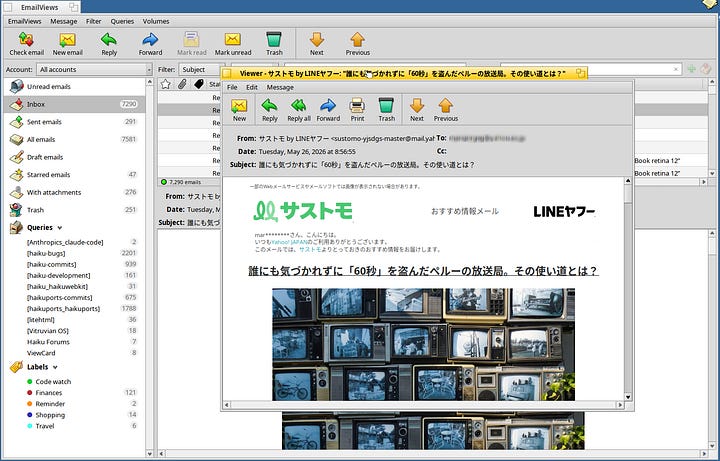Screen dimensions: 720x461
Task: Select the Inbox folder
Action: coord(74,104)
